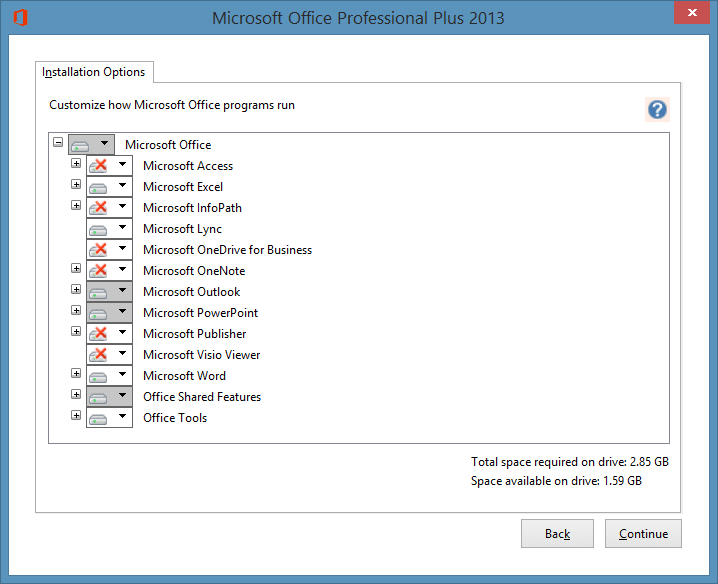Expand the Microsoft Excel tree node
Viewport: 718px width, 584px height.
(x=76, y=184)
